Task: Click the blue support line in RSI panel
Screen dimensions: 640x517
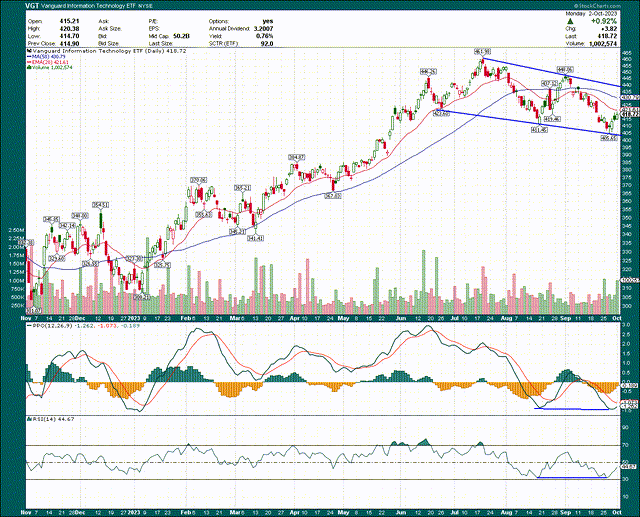Action: 571,477
